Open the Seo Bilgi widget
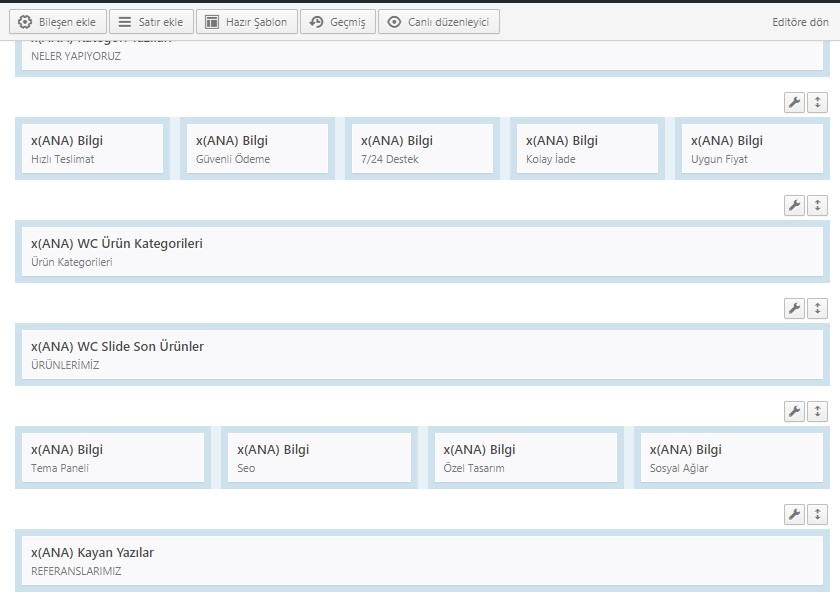The height and width of the screenshot is (595, 840). pos(319,458)
